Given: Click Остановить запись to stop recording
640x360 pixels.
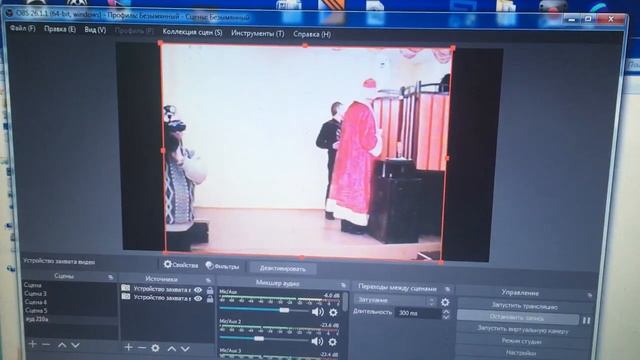Looking at the screenshot, I should click(x=518, y=317).
